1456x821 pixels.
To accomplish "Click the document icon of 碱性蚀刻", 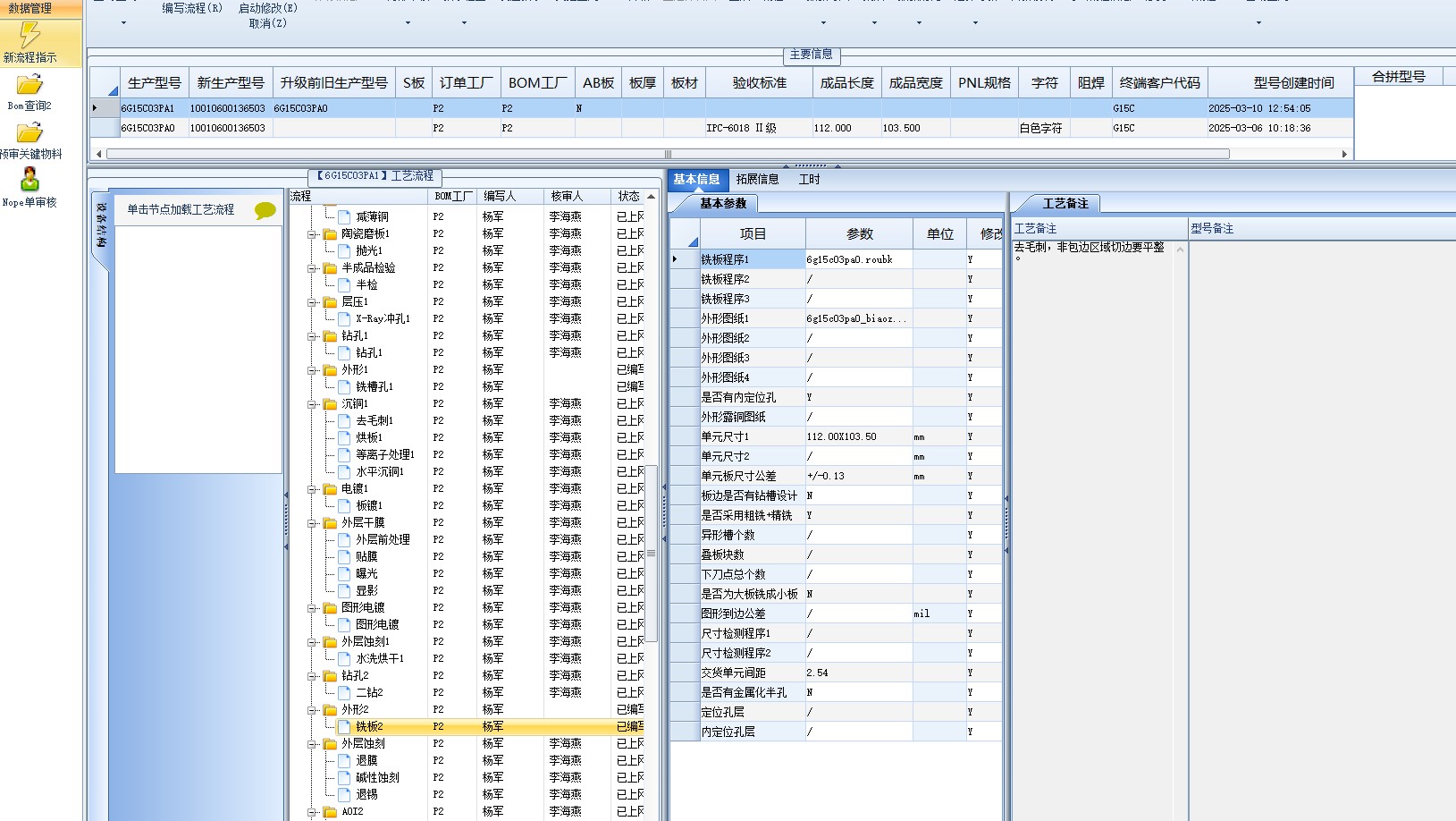I will point(344,778).
